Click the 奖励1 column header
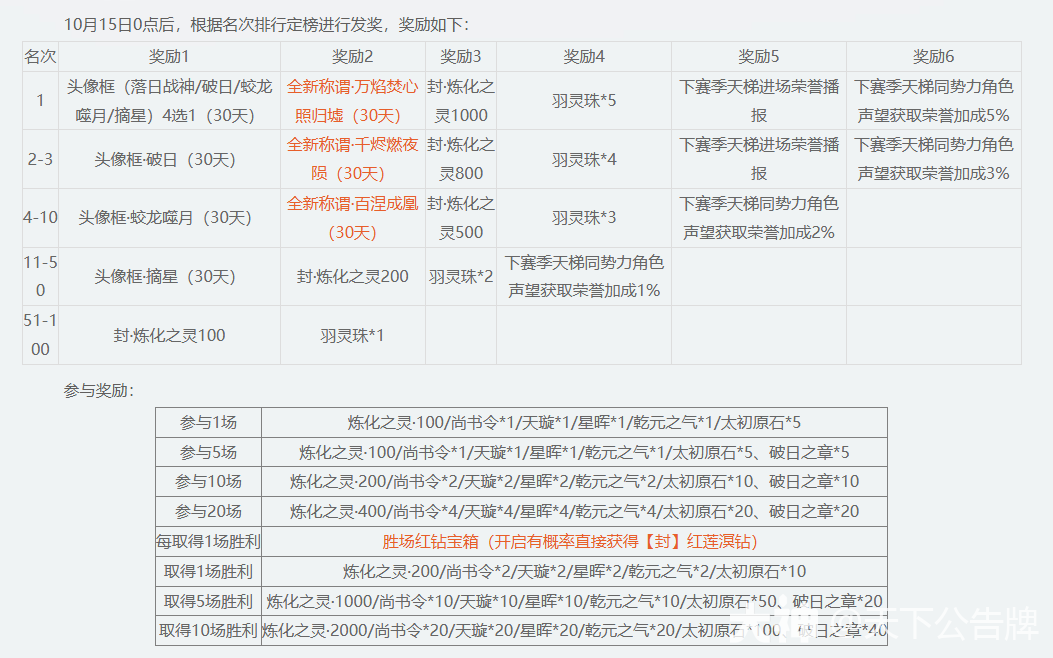Screen dimensions: 1053x658 click(168, 57)
